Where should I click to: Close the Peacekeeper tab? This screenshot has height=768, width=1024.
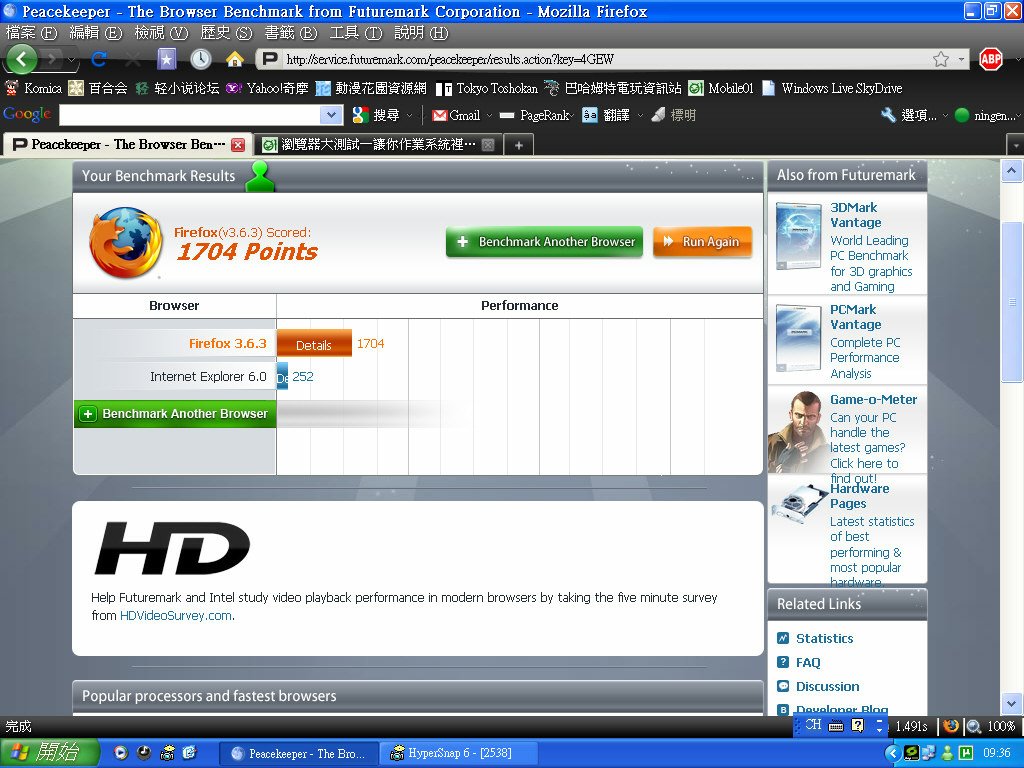click(238, 145)
